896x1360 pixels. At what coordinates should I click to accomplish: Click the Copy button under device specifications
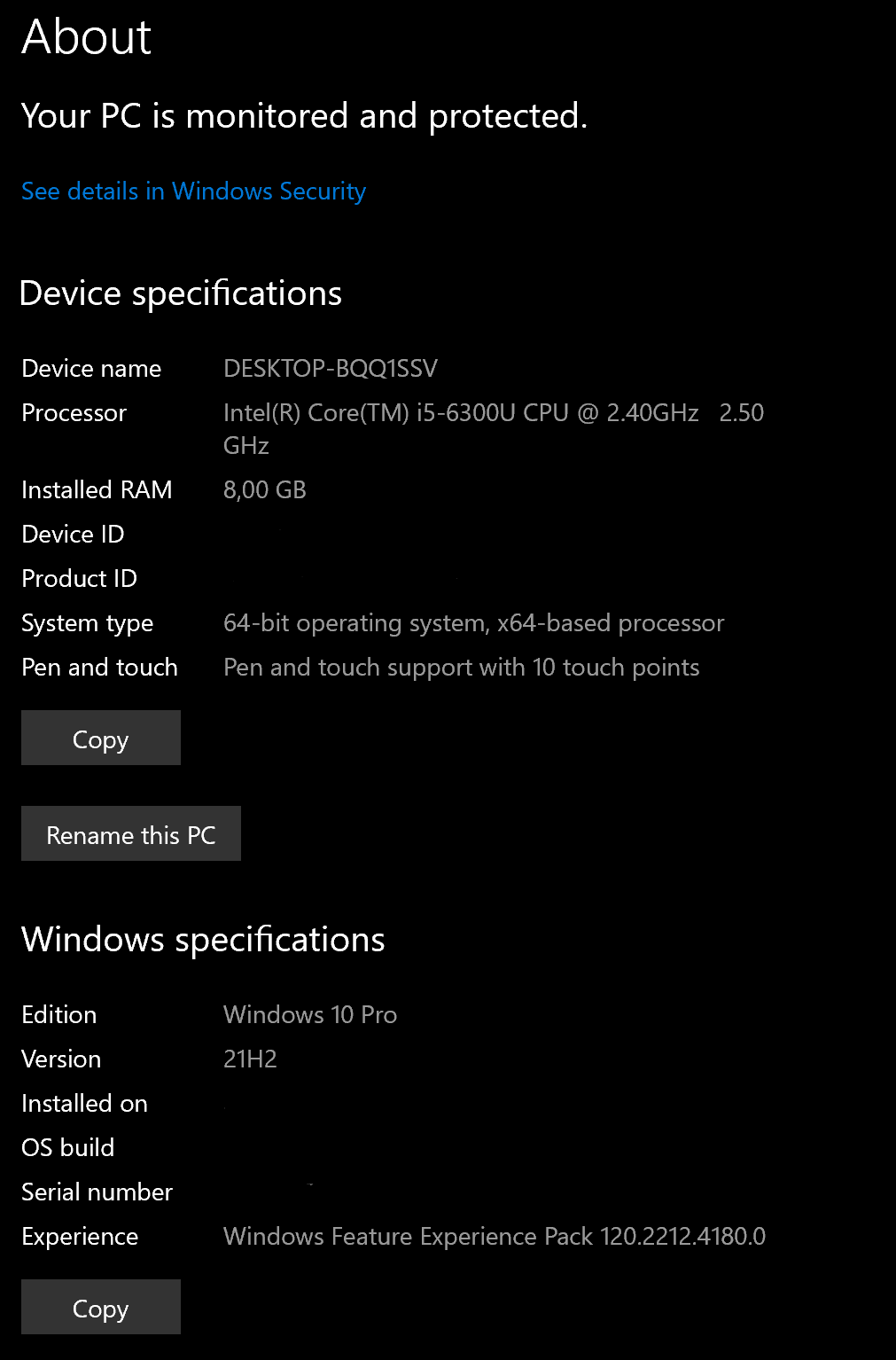tap(100, 738)
